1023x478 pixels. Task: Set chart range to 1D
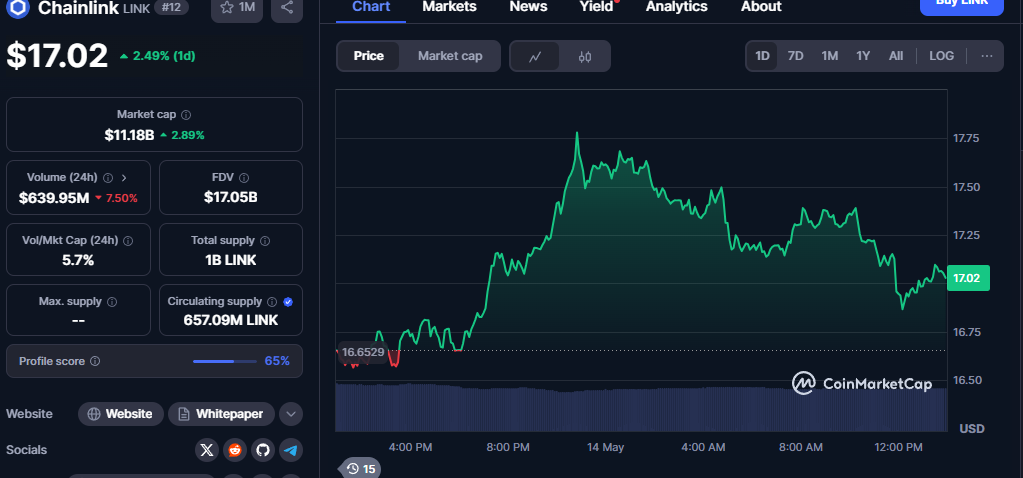pyautogui.click(x=762, y=56)
